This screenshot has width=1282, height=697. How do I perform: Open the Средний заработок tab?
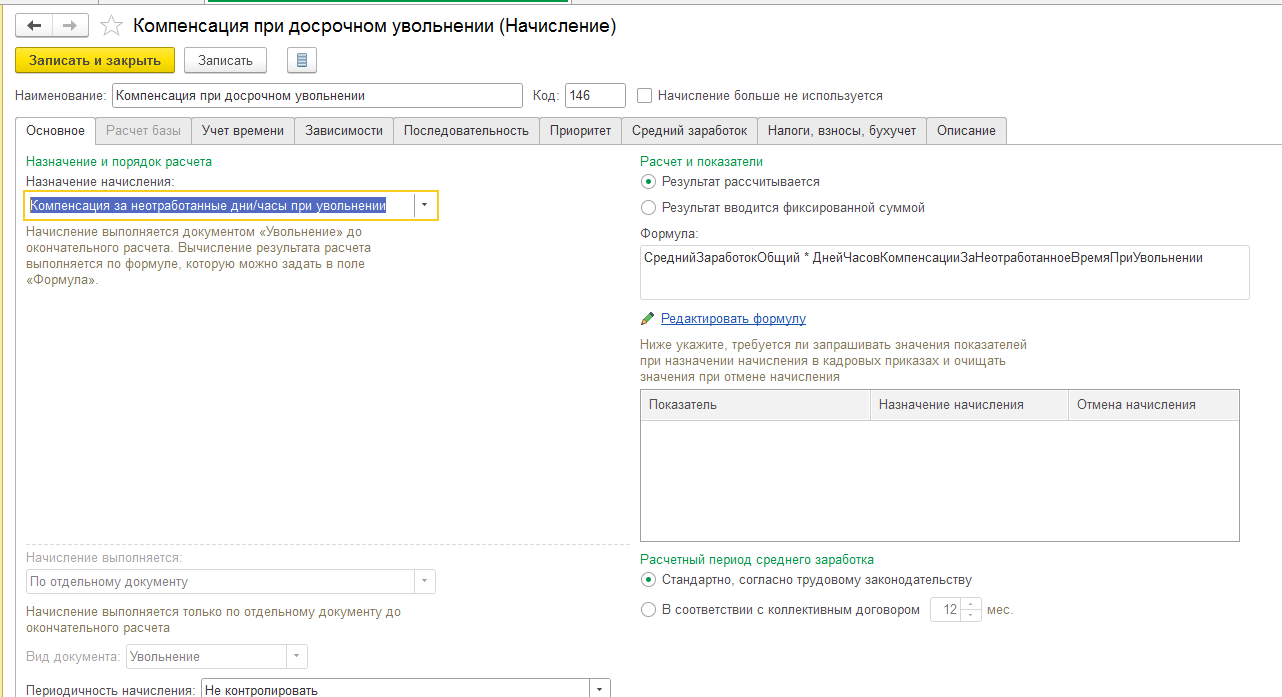pos(689,131)
